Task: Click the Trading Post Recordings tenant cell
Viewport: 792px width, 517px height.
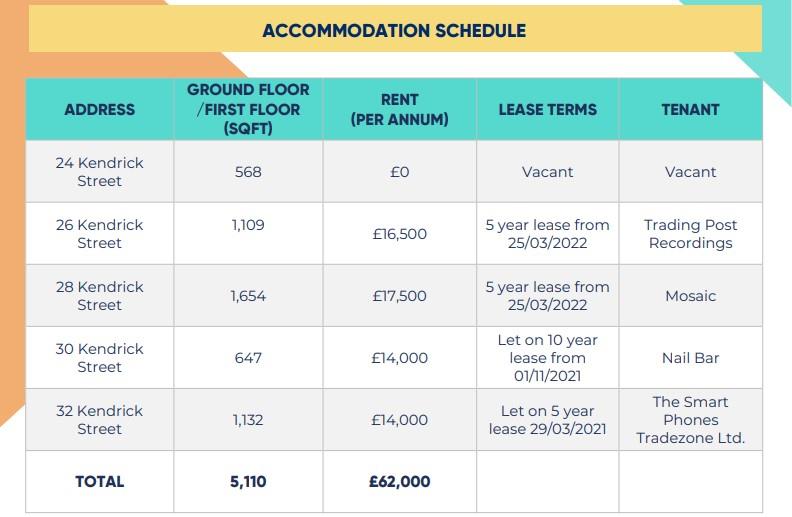Action: tap(690, 234)
